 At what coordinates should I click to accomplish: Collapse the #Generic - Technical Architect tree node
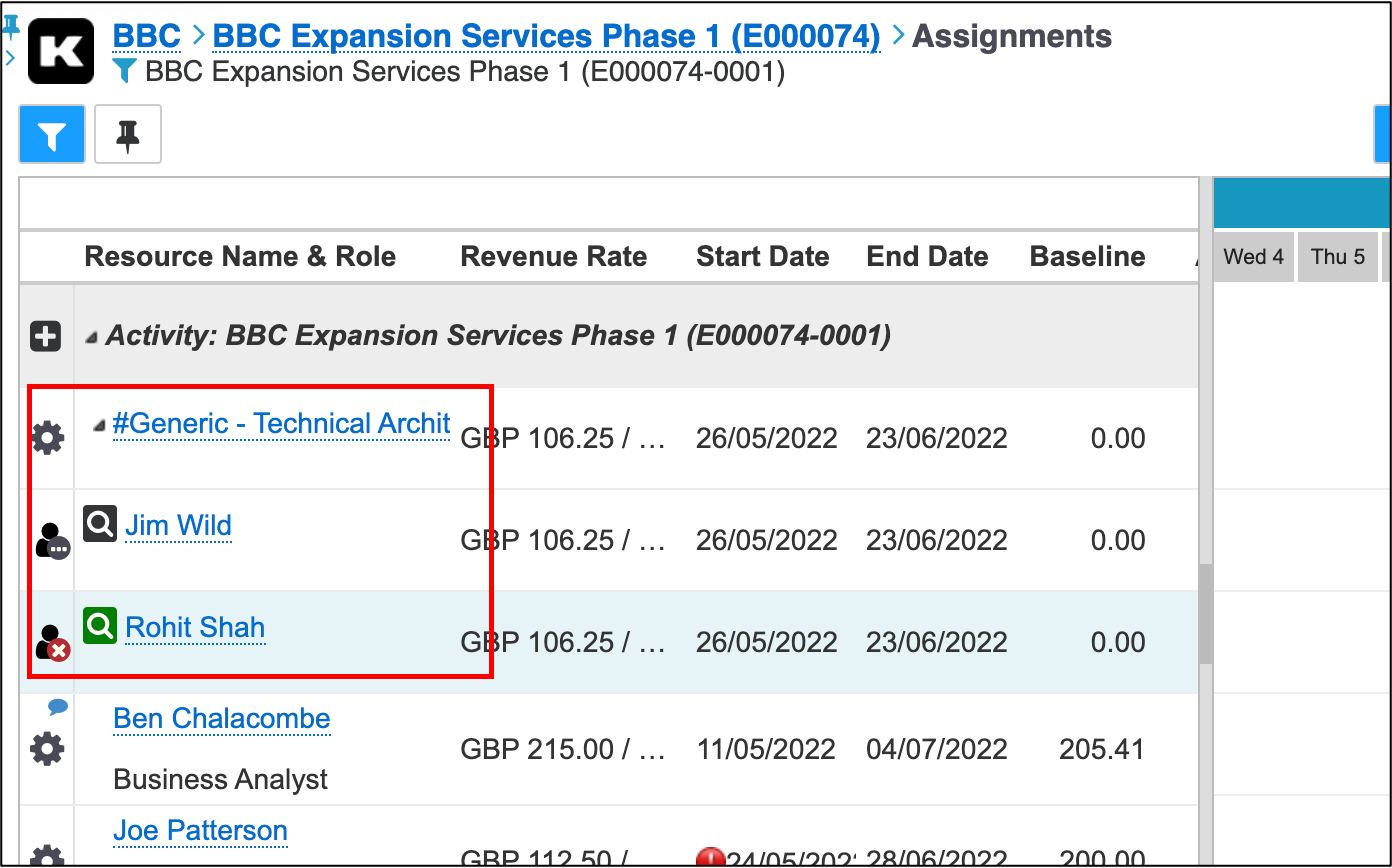click(x=98, y=426)
